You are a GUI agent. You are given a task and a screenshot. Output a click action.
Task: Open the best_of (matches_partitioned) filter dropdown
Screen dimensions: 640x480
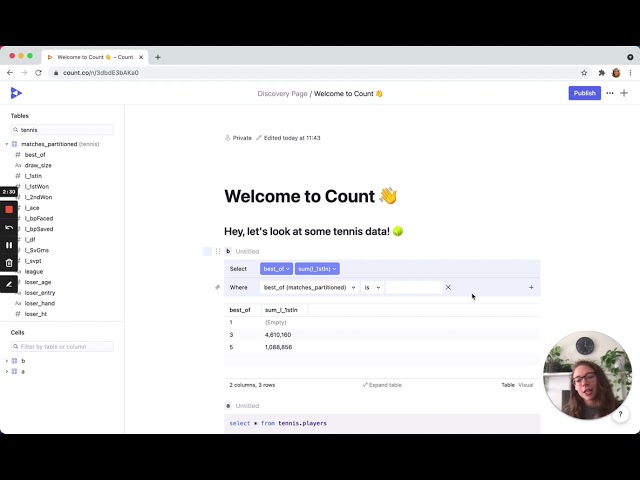309,287
